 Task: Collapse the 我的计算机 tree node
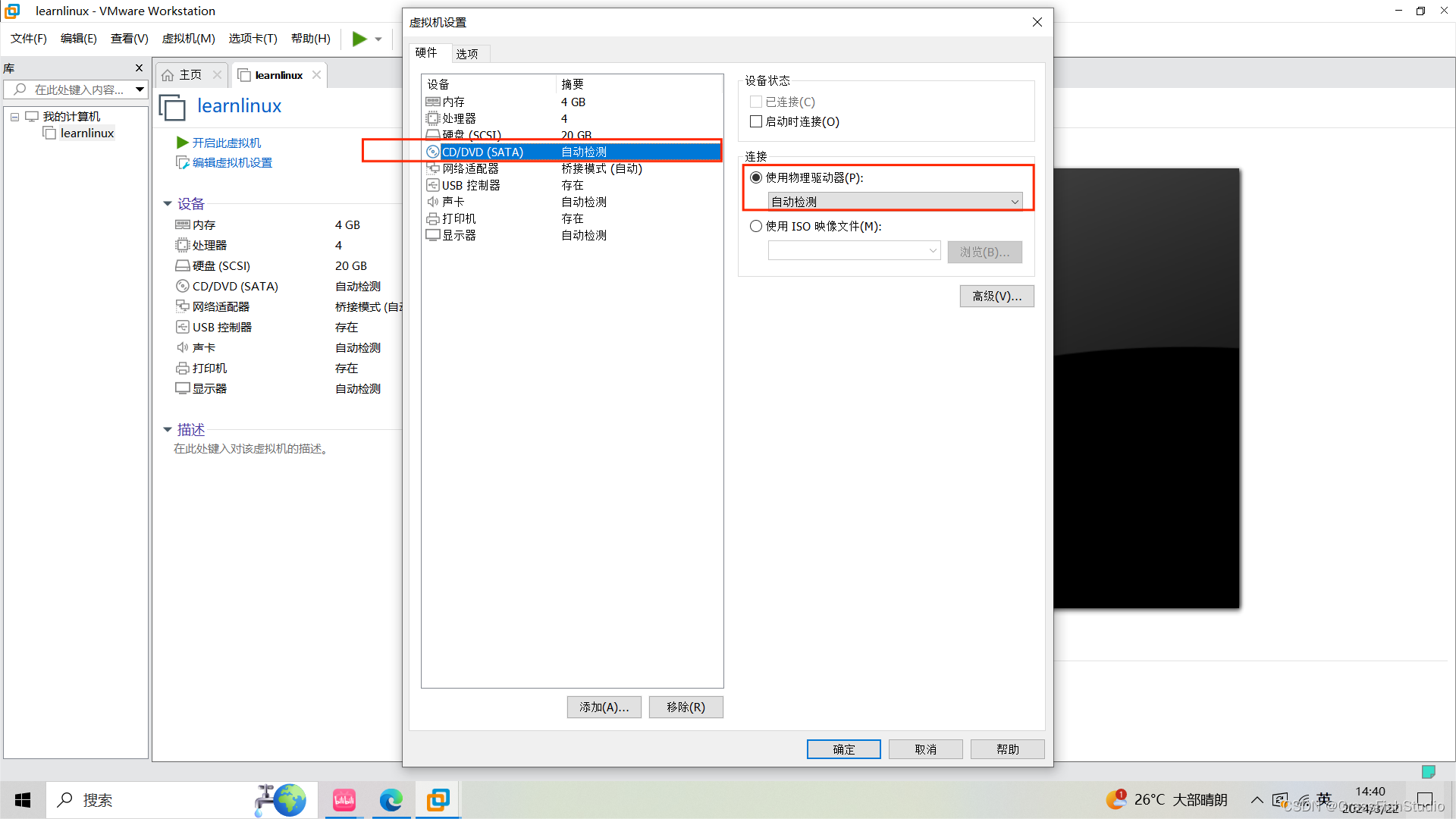click(x=14, y=117)
